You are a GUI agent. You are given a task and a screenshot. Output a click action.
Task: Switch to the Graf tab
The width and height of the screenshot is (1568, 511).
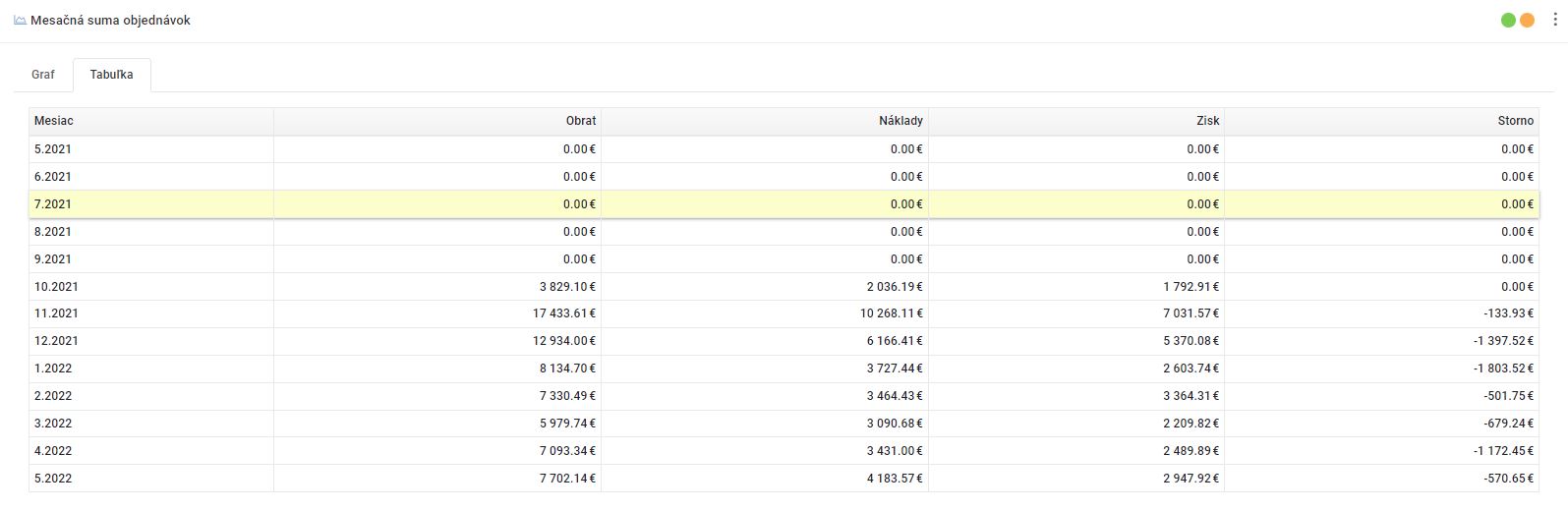click(43, 75)
